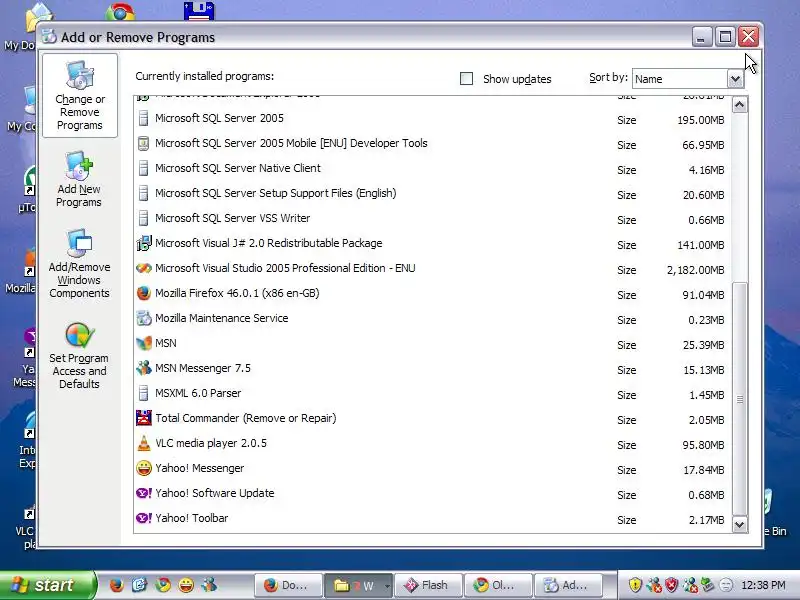
Task: Click program list scrollbar thumb
Action: pyautogui.click(x=740, y=399)
